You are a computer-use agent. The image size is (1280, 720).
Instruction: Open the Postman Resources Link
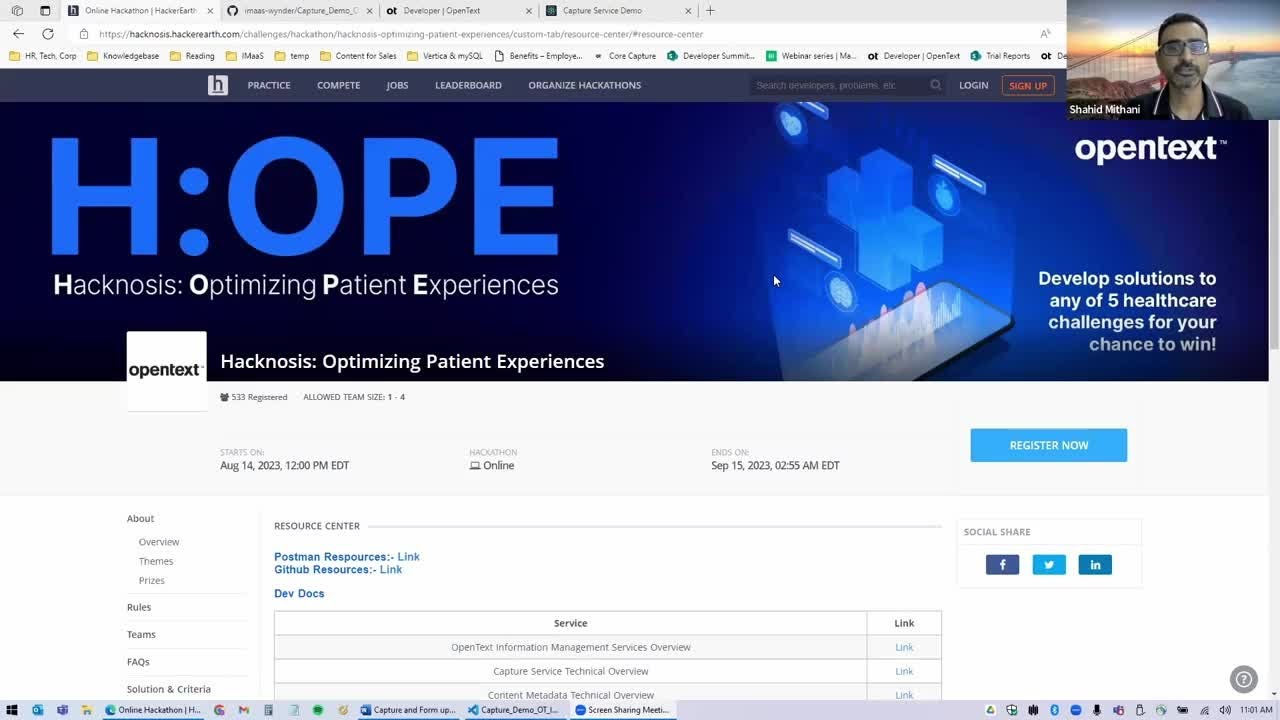tap(408, 557)
